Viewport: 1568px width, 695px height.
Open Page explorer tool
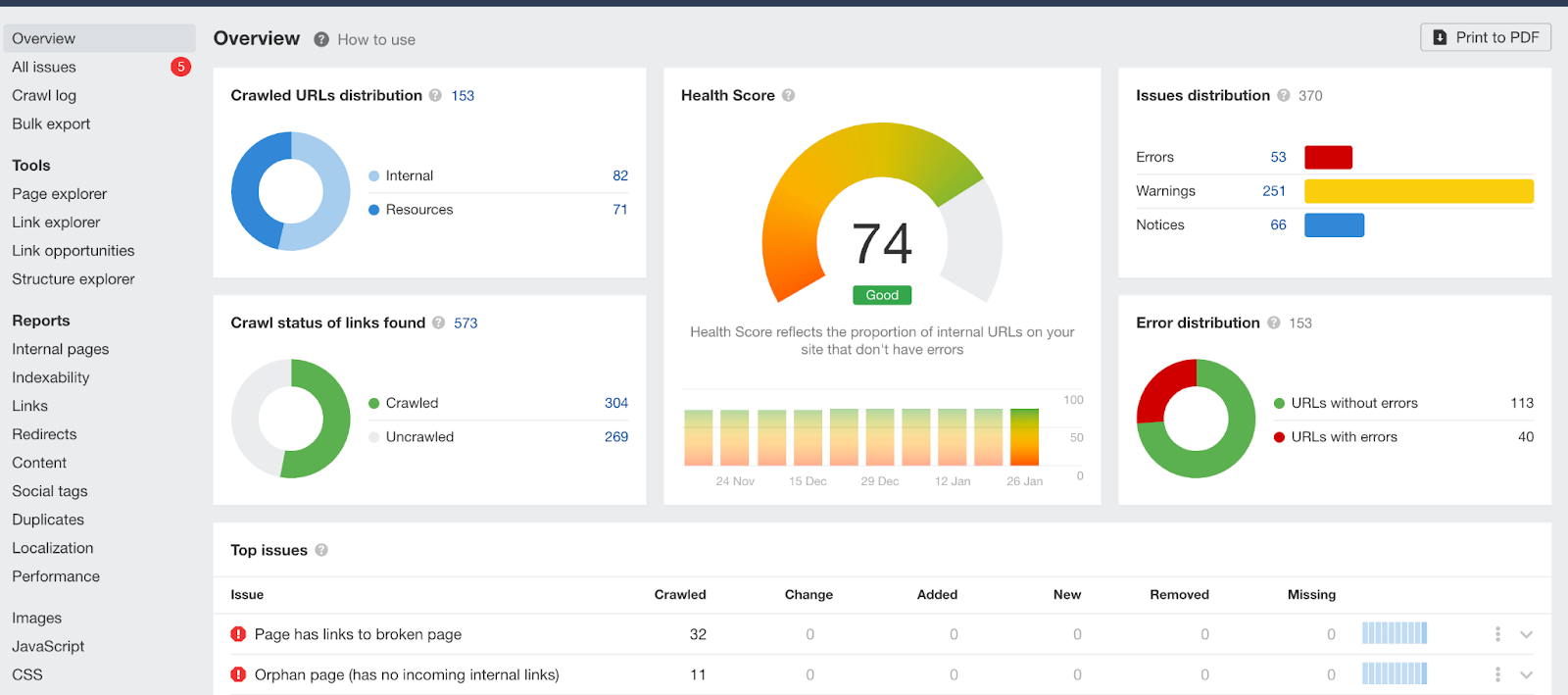pyautogui.click(x=59, y=194)
